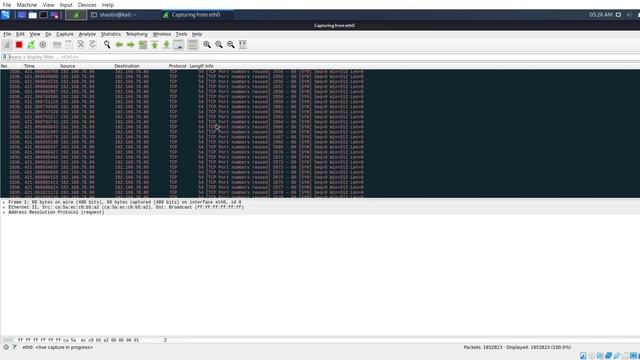Open the Kali applications menu icon
This screenshot has width=640, height=360.
pos(6,15)
